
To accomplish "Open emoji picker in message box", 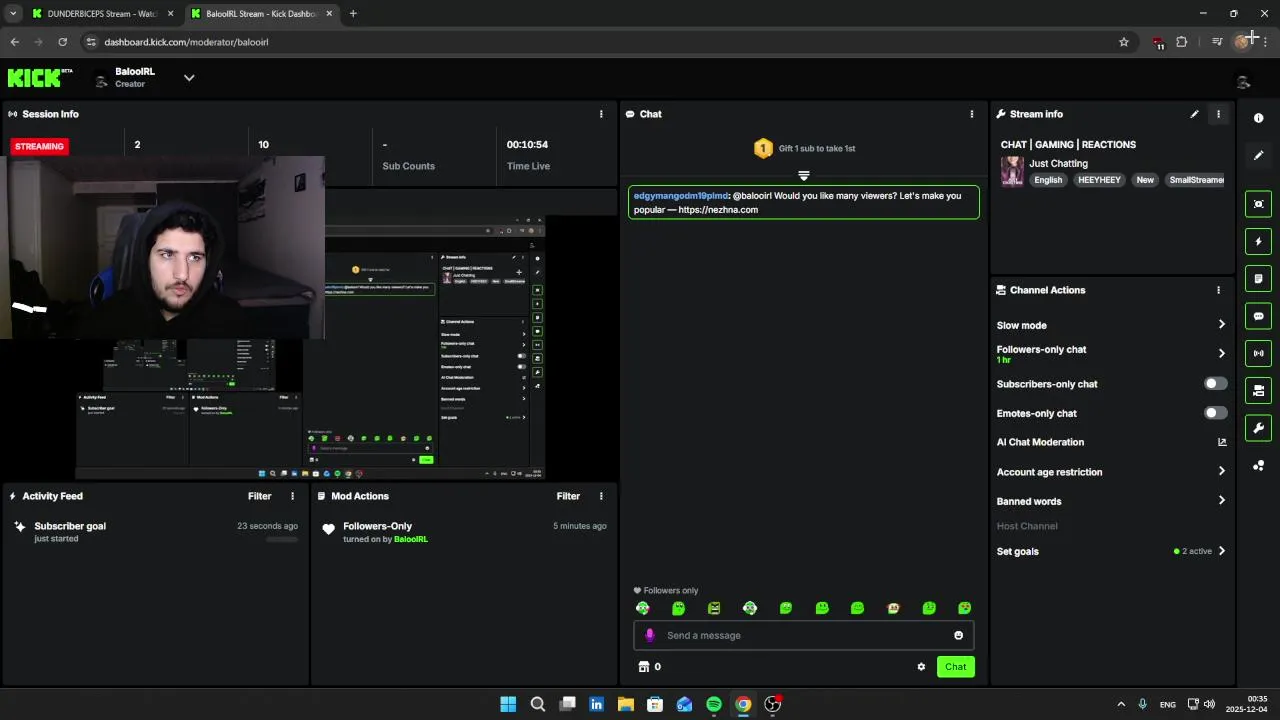I will point(958,635).
